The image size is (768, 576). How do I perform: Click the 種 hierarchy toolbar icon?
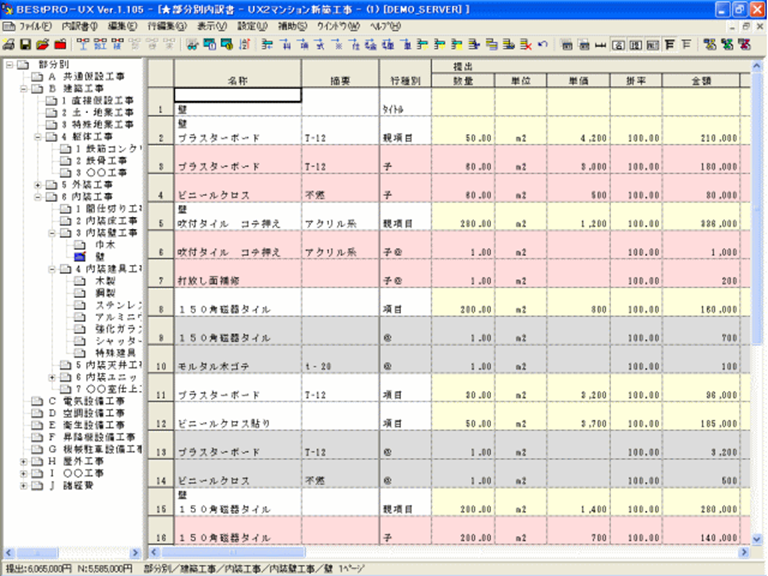[x=117, y=45]
